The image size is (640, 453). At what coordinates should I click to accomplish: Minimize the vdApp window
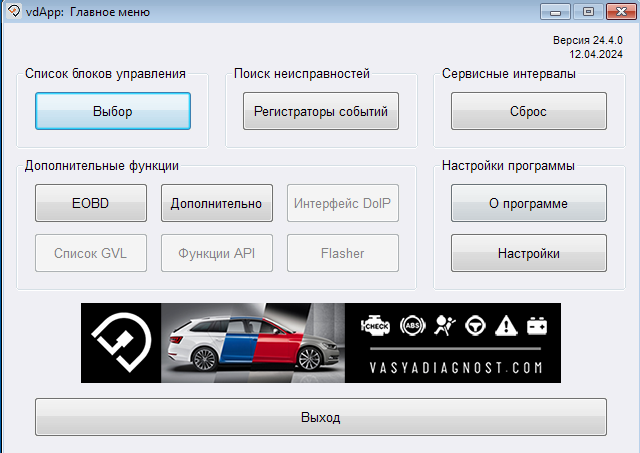click(x=555, y=11)
